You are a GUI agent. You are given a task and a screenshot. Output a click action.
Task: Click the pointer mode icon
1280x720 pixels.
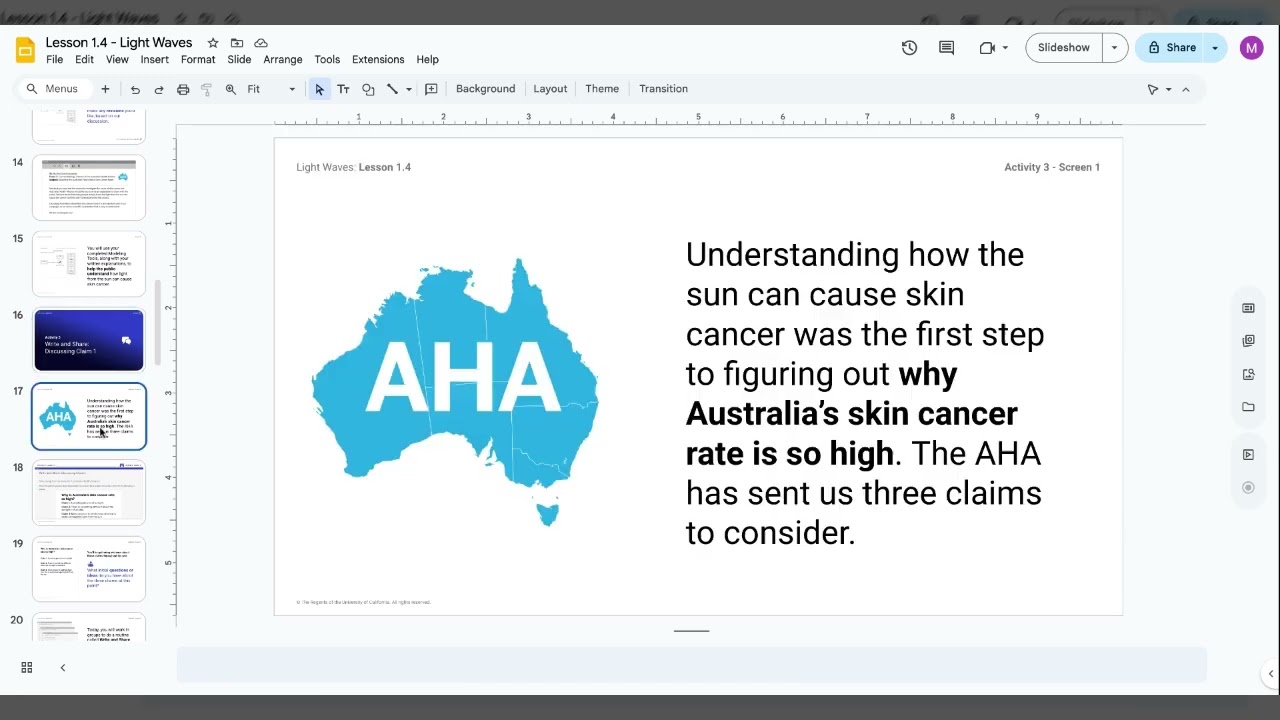click(1153, 89)
